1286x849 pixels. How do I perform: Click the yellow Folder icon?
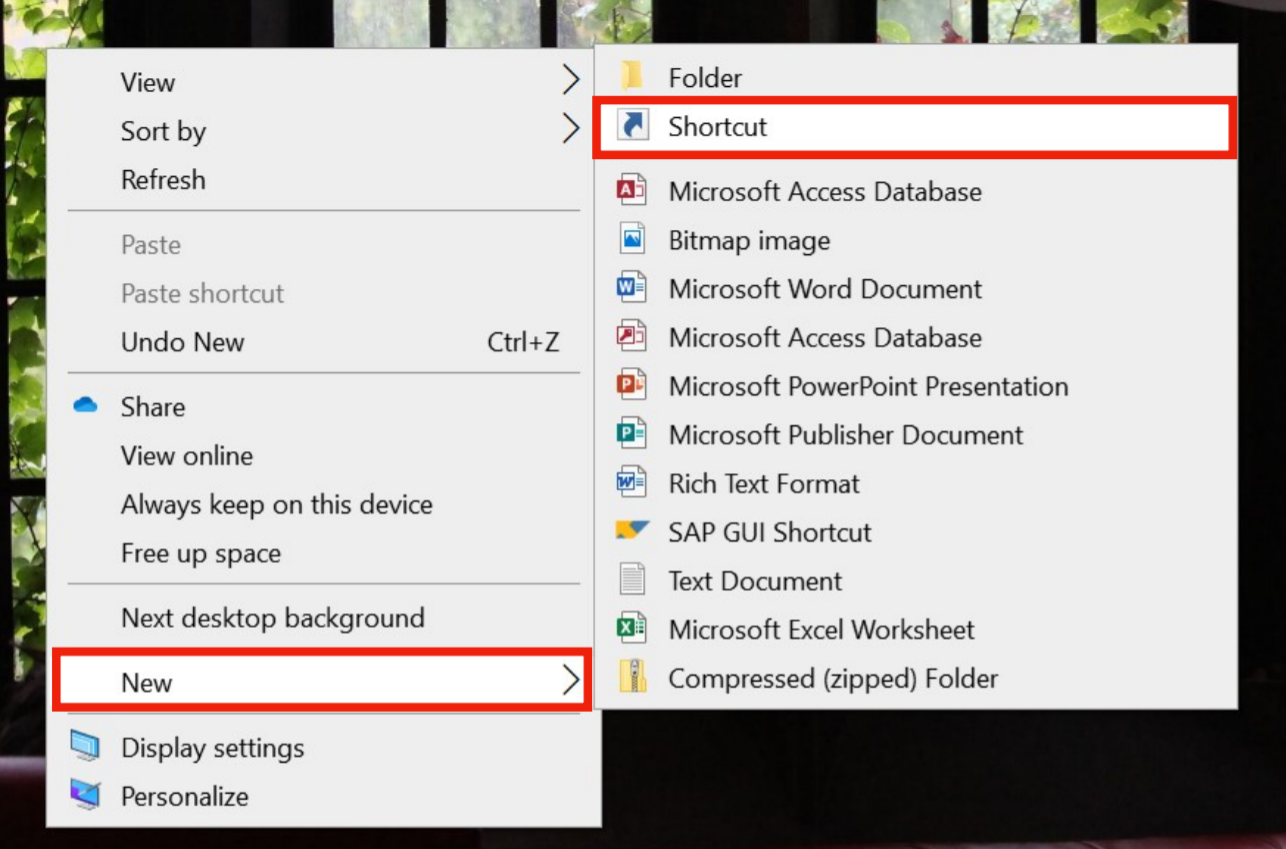(632, 77)
